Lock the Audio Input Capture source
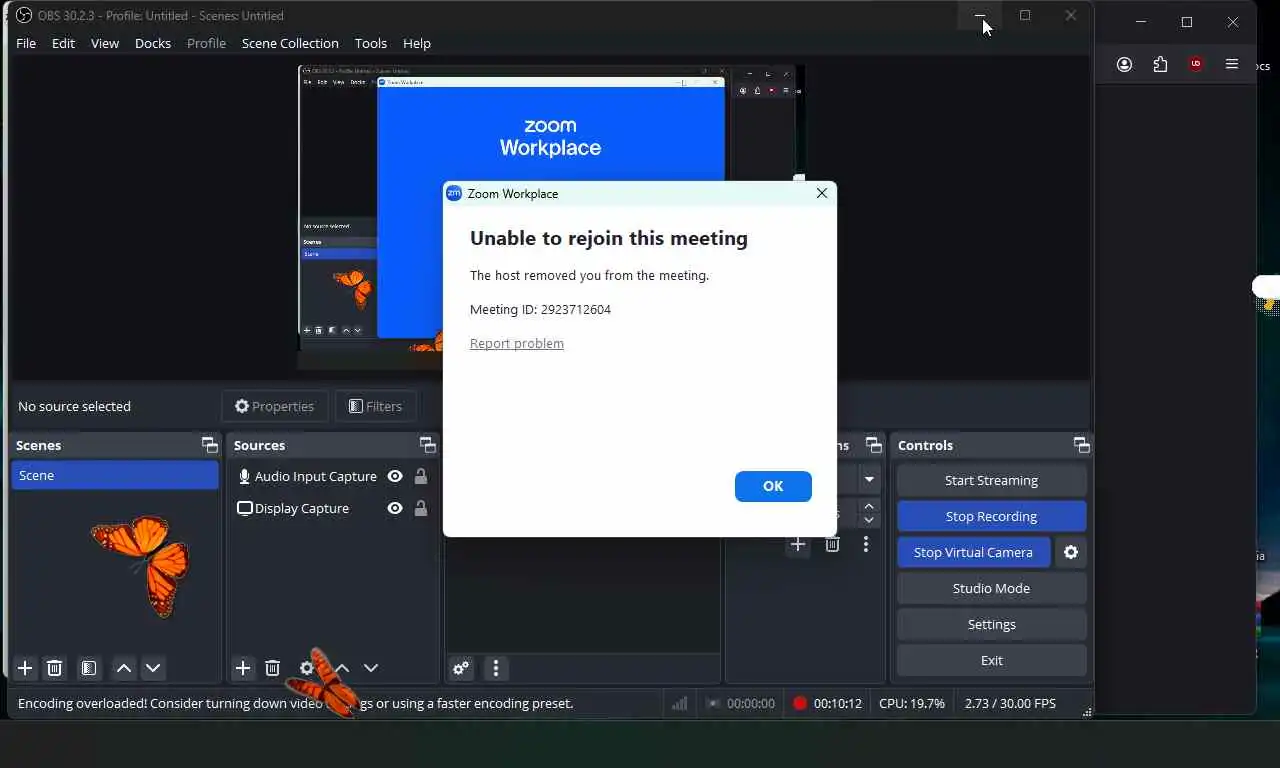The height and width of the screenshot is (768, 1280). (x=421, y=477)
